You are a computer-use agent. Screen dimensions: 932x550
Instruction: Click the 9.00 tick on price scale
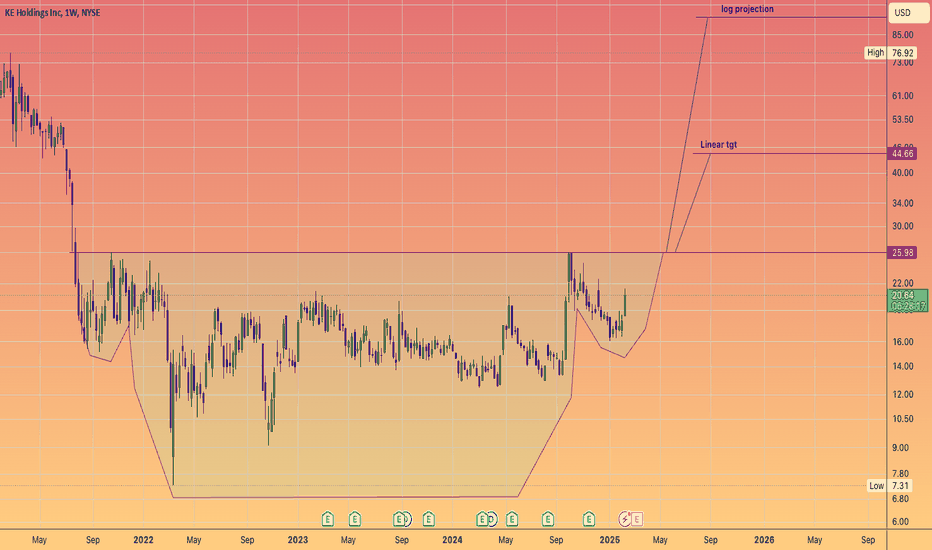pyautogui.click(x=902, y=448)
